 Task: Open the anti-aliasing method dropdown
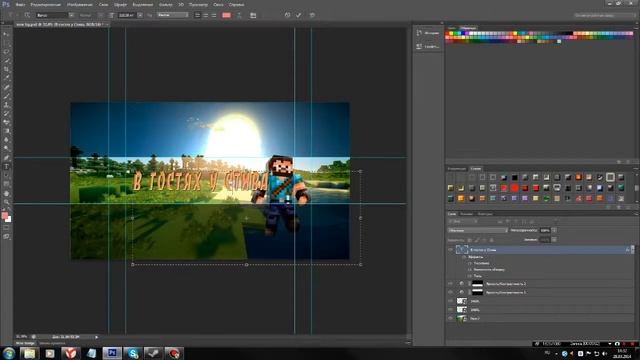173,15
